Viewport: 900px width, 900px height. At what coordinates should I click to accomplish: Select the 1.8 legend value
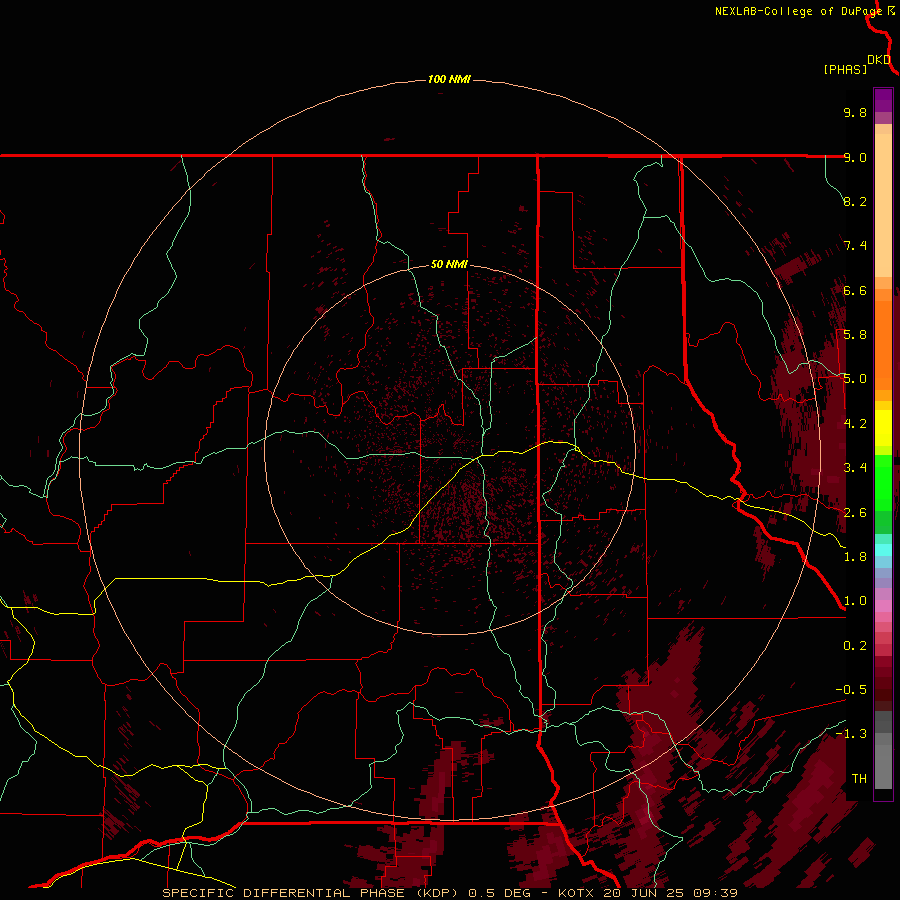pos(855,557)
